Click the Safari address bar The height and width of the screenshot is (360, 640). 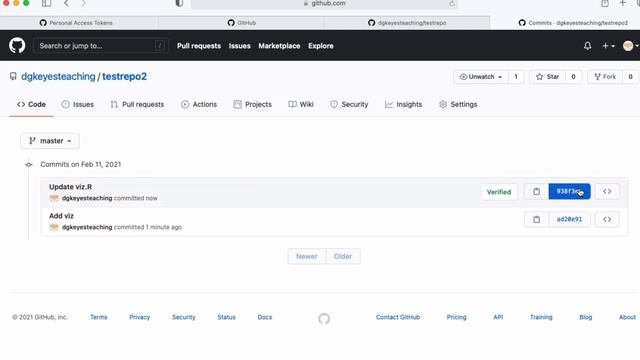[x=324, y=4]
